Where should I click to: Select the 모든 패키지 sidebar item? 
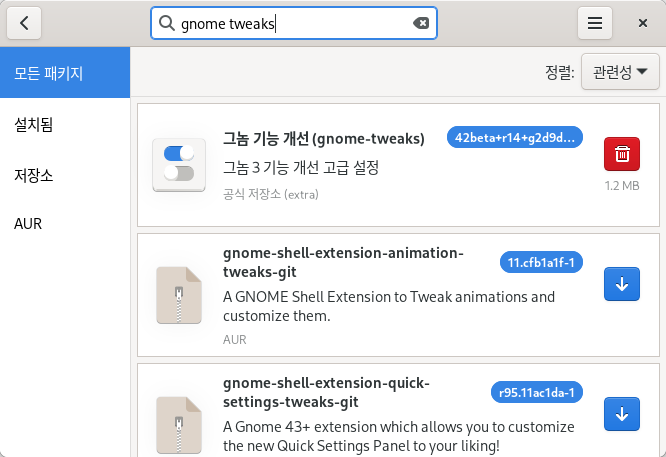tap(65, 73)
